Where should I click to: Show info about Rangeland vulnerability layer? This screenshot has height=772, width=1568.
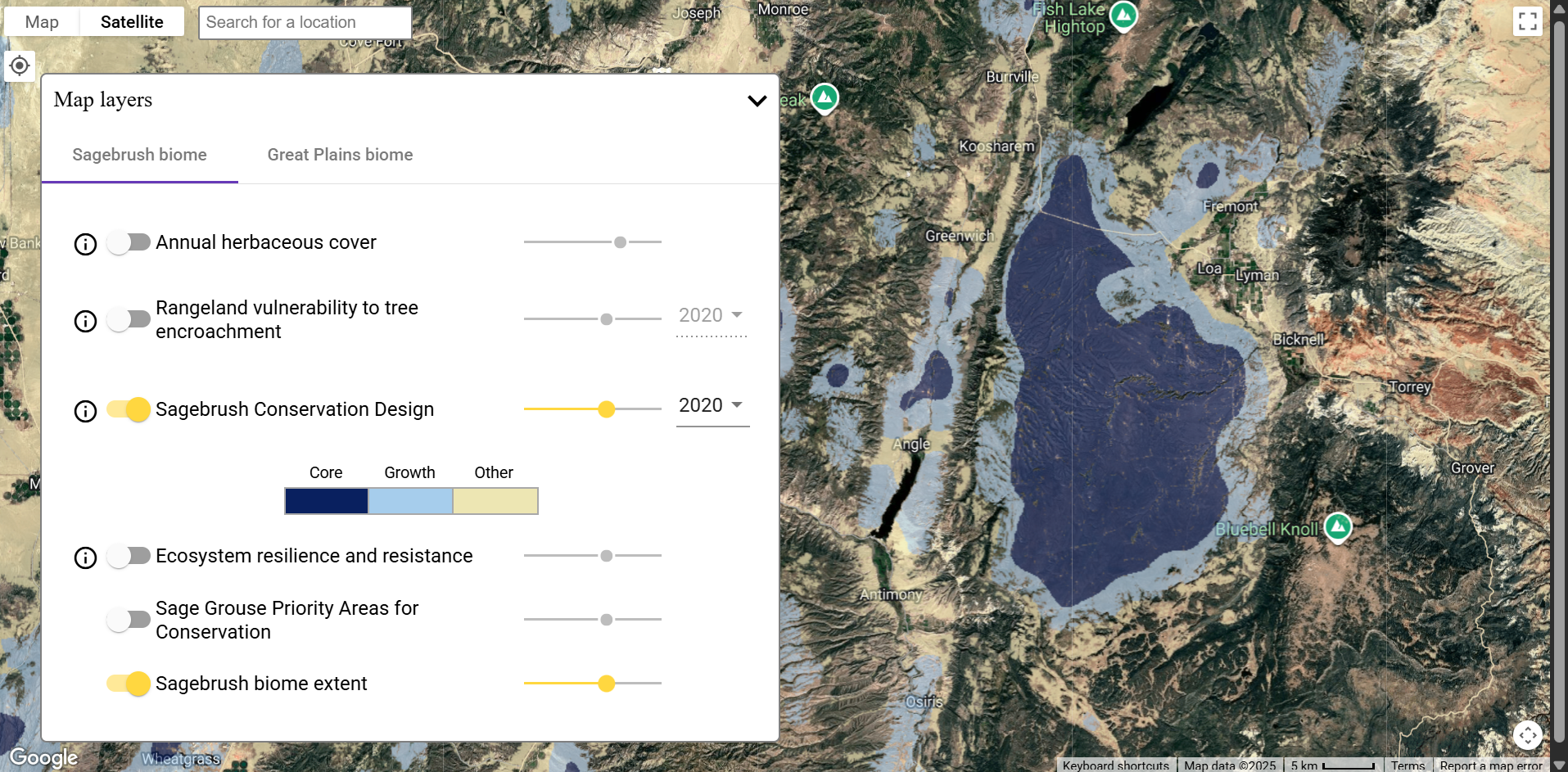pos(85,321)
